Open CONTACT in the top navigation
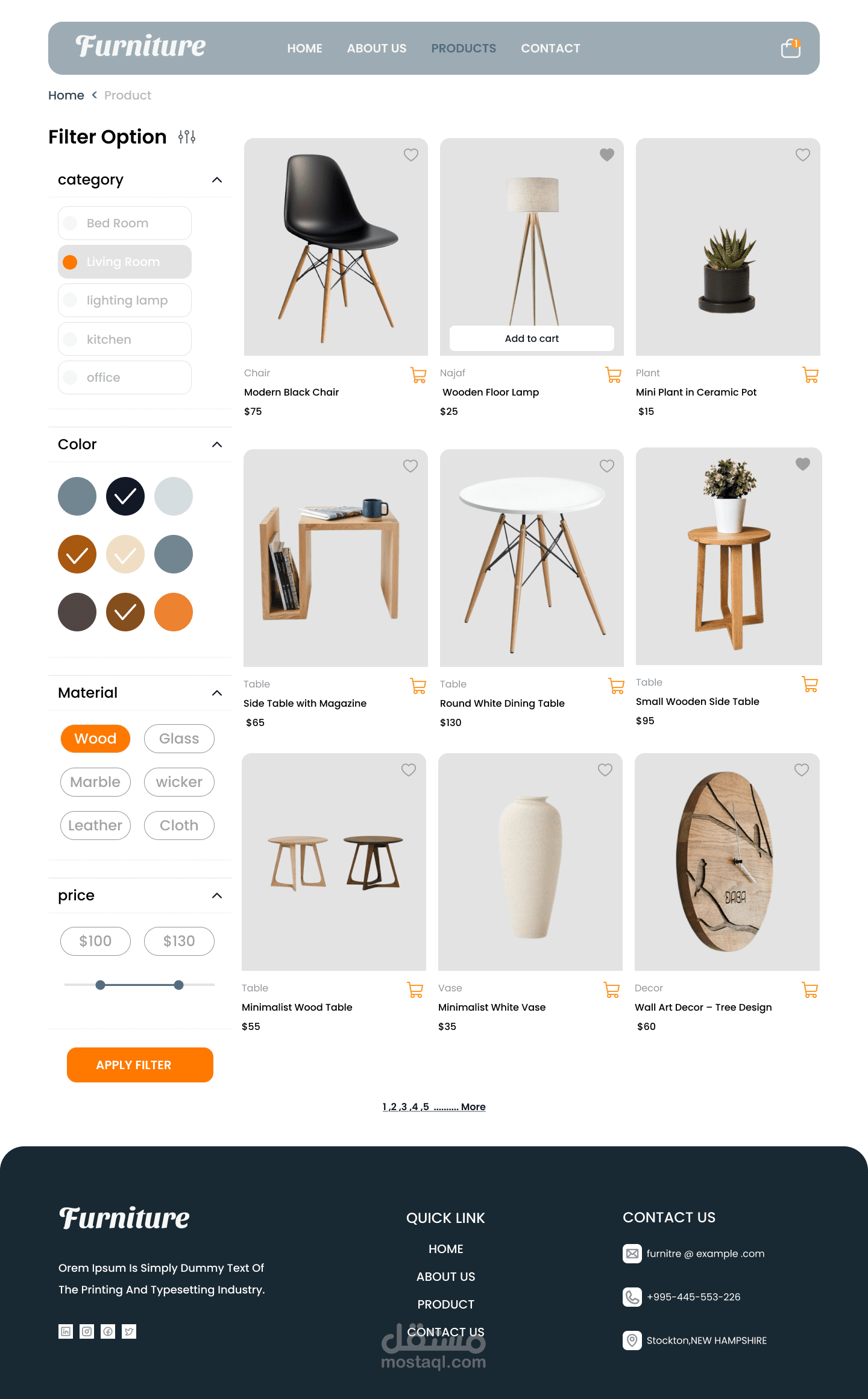The width and height of the screenshot is (868, 1399). (550, 48)
